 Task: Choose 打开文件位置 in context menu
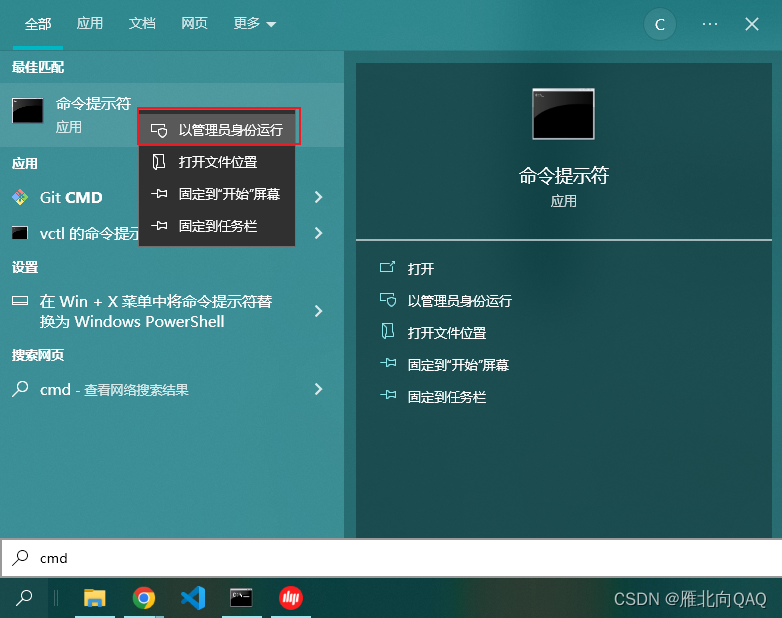[217, 162]
